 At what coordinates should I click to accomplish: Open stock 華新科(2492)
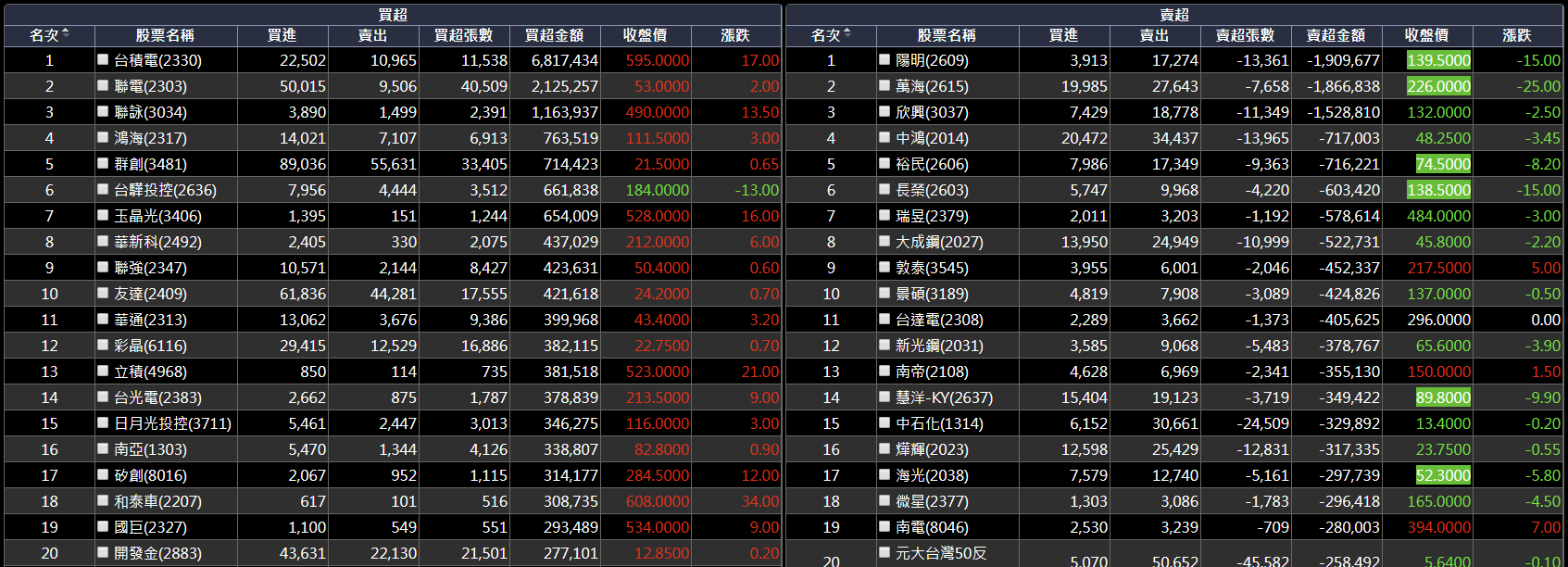(x=157, y=242)
